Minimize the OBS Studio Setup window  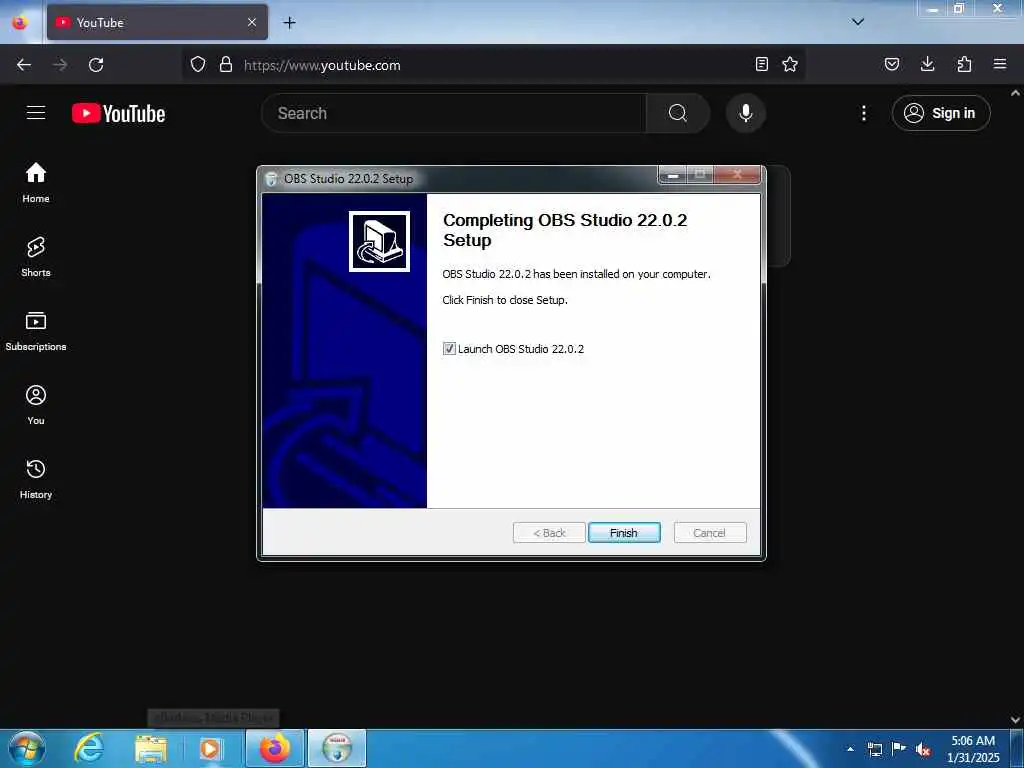[x=672, y=175]
